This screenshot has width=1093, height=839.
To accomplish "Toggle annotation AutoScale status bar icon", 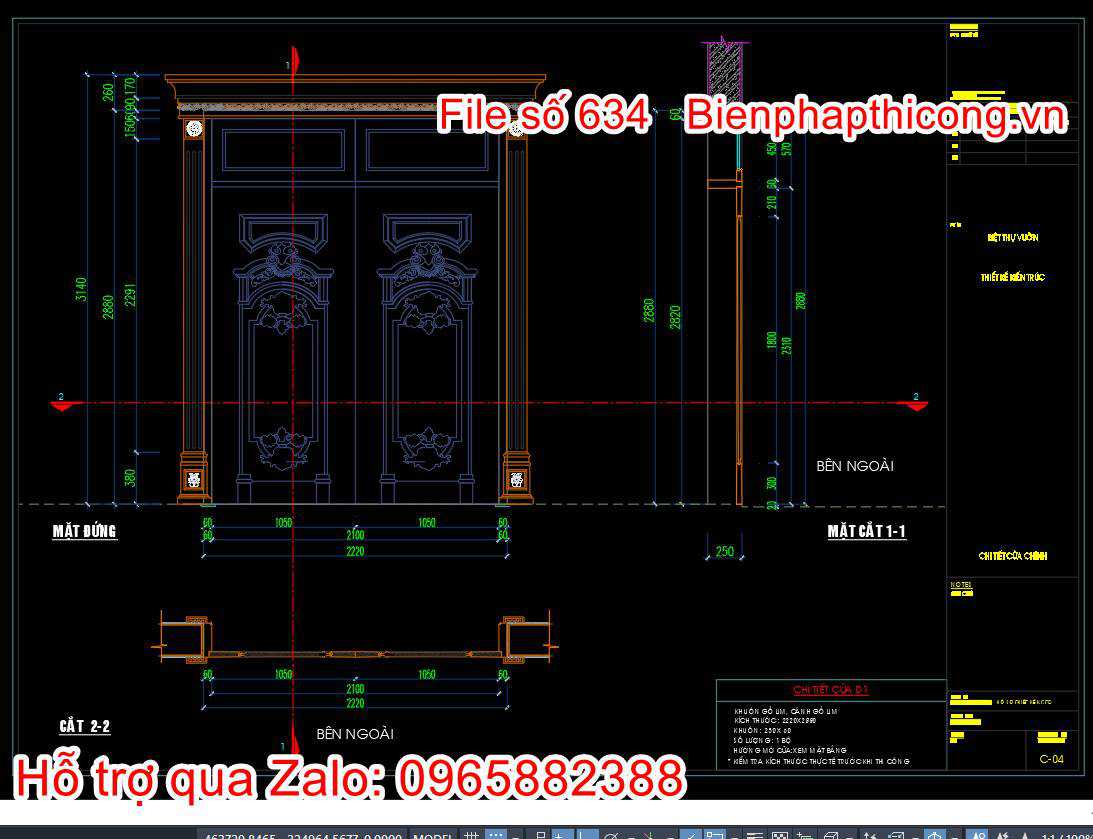I will 1002,835.
